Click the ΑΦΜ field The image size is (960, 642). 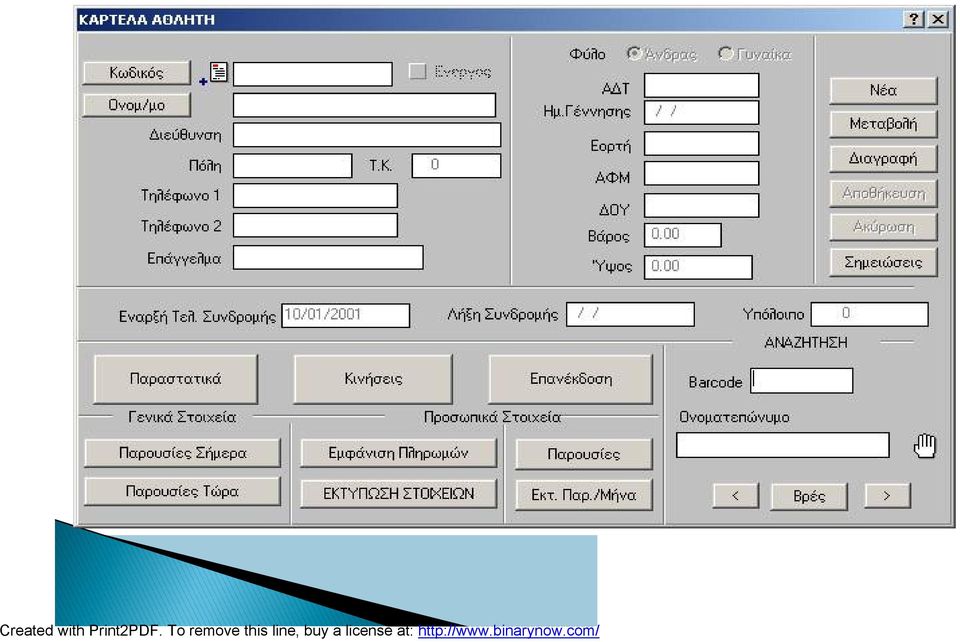pos(702,174)
